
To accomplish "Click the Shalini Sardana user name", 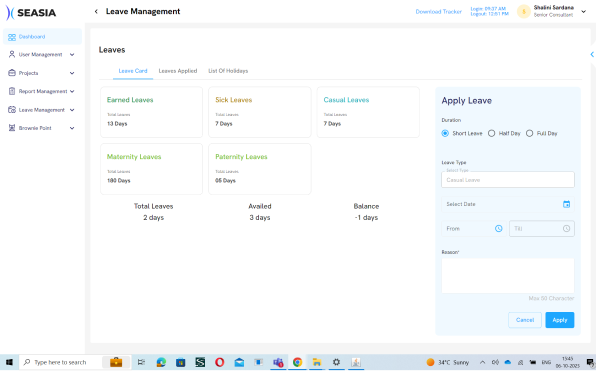I will [x=553, y=8].
